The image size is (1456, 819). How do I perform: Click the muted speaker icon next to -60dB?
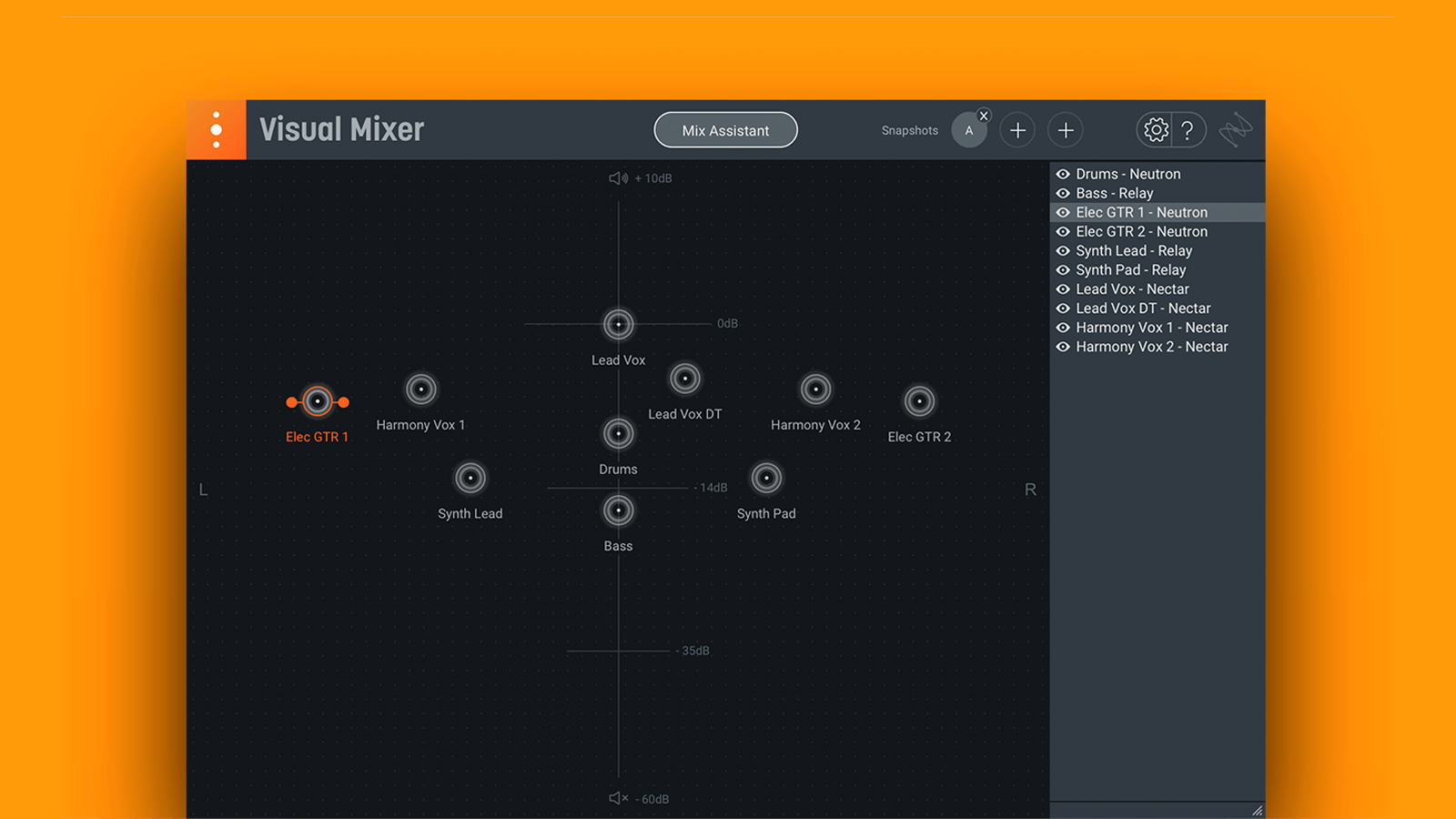coord(618,798)
